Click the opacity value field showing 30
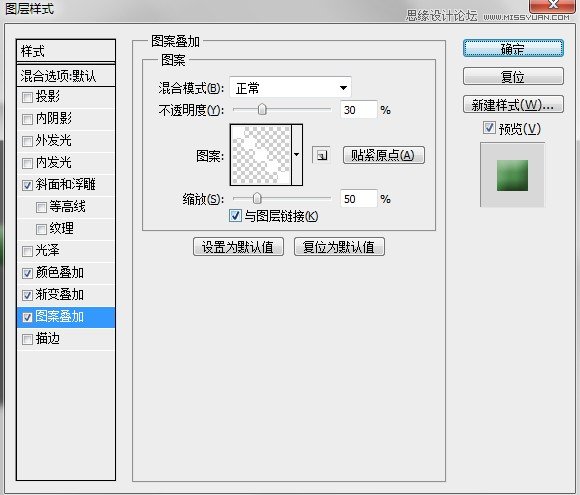The image size is (580, 495). (358, 110)
